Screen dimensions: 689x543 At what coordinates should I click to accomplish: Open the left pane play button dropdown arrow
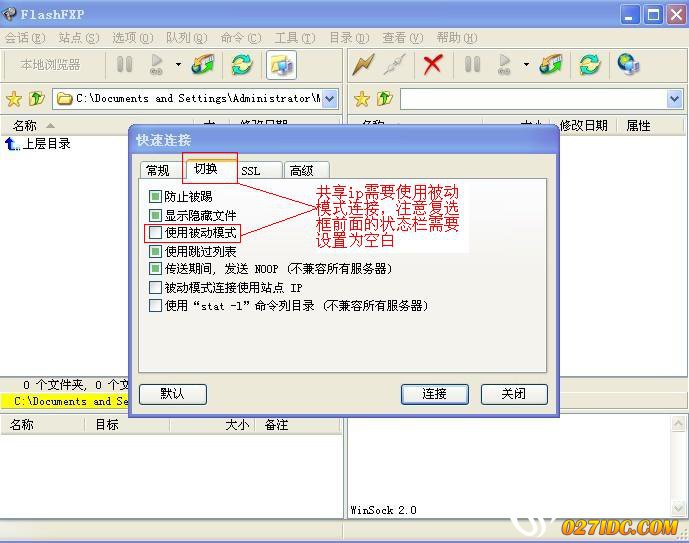pos(178,65)
